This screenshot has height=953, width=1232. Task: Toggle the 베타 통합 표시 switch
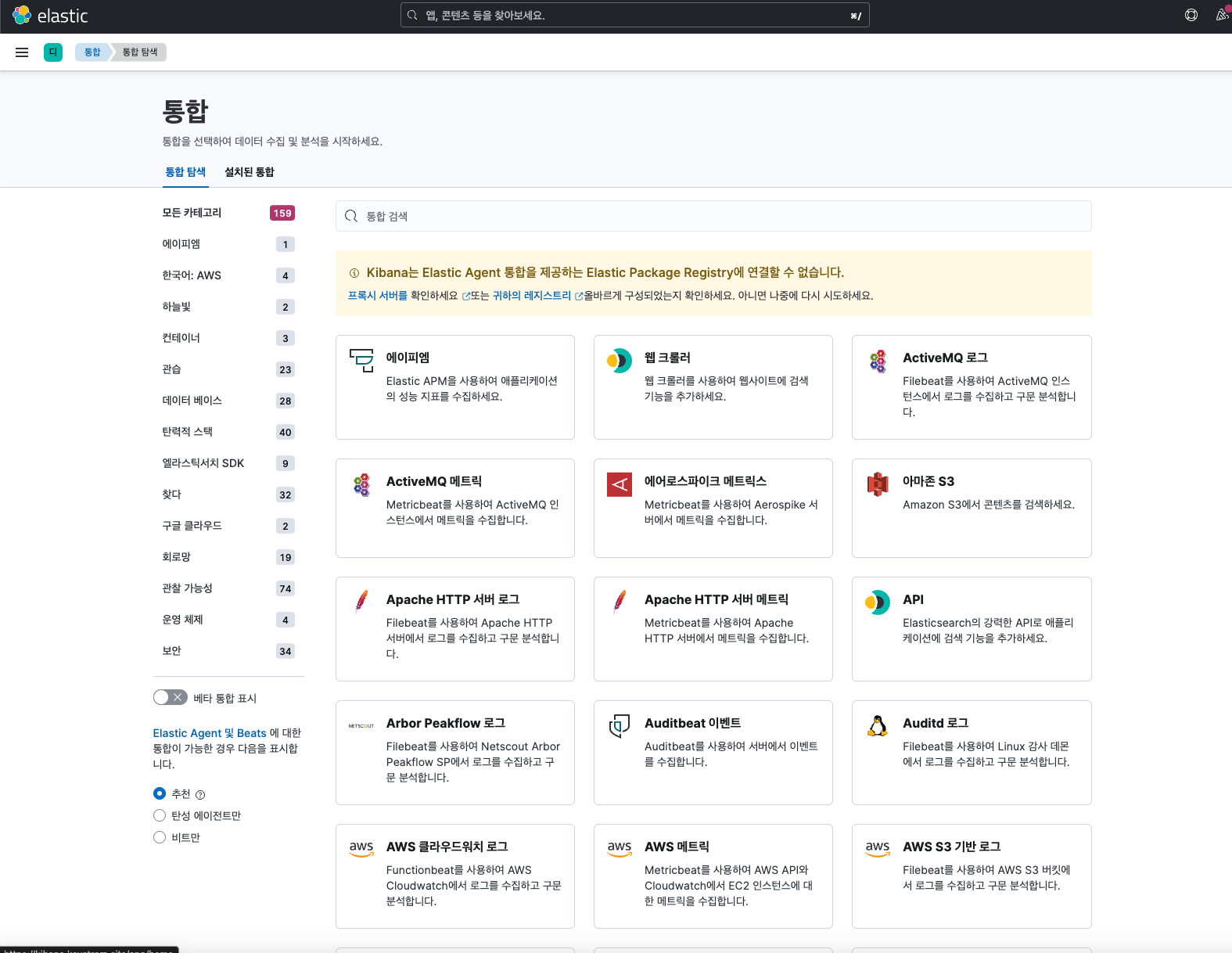pos(171,697)
